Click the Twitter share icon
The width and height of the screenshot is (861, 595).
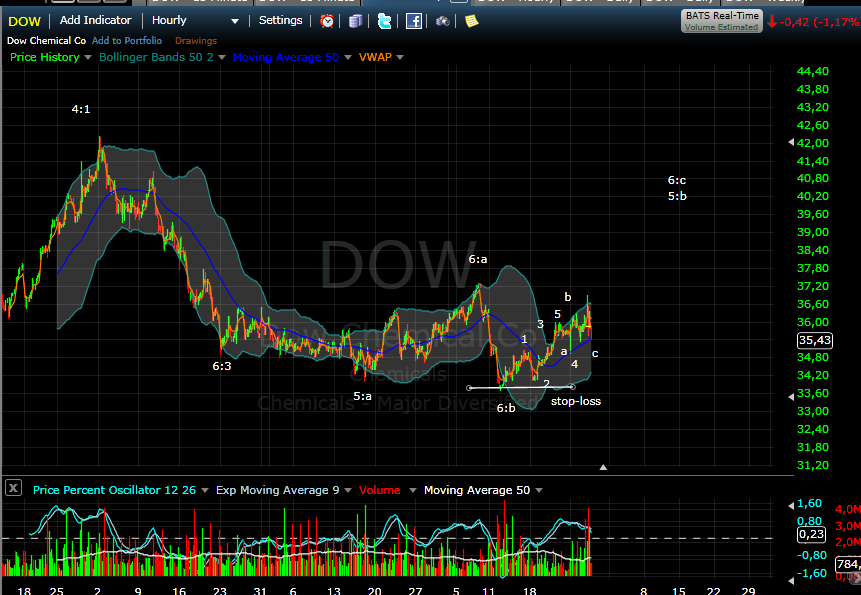(x=384, y=20)
